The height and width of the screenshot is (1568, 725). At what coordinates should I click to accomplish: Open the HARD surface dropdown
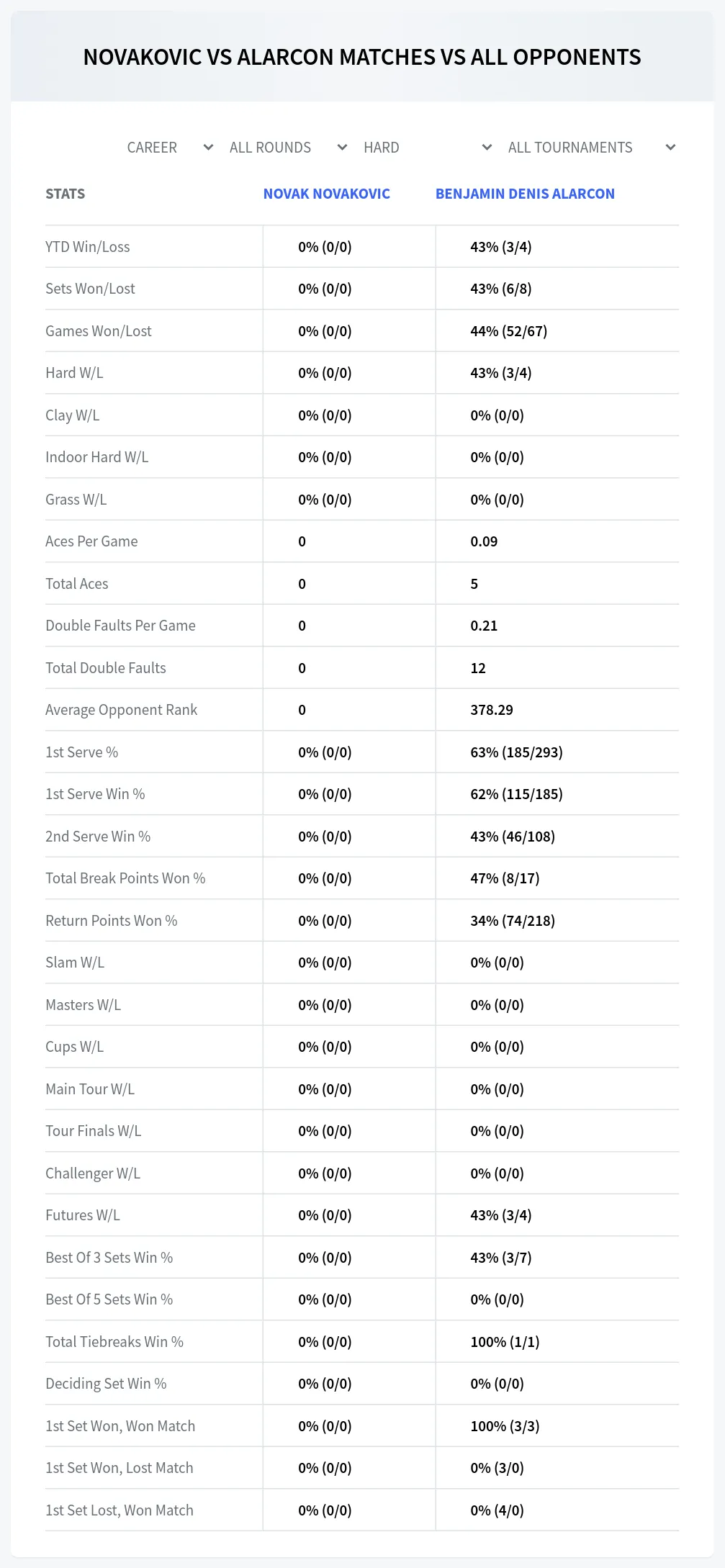[428, 148]
